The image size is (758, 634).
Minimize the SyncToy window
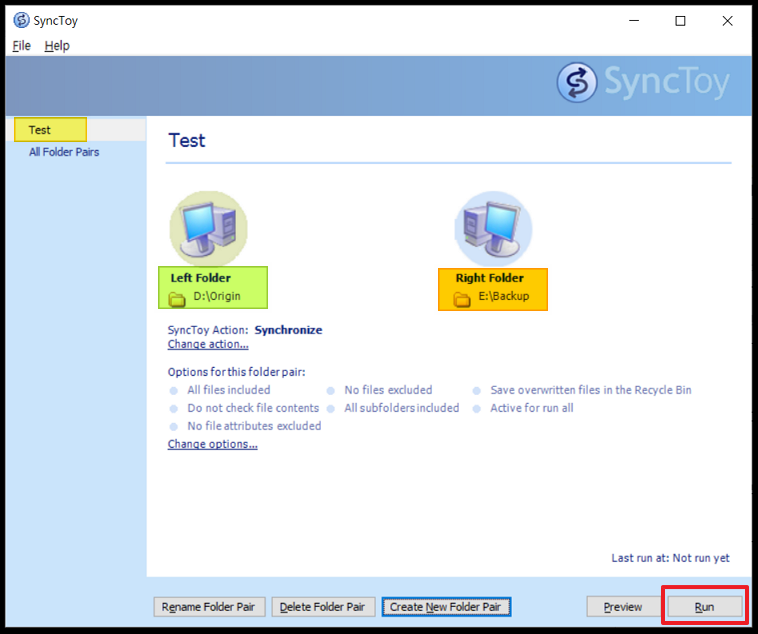[x=634, y=21]
